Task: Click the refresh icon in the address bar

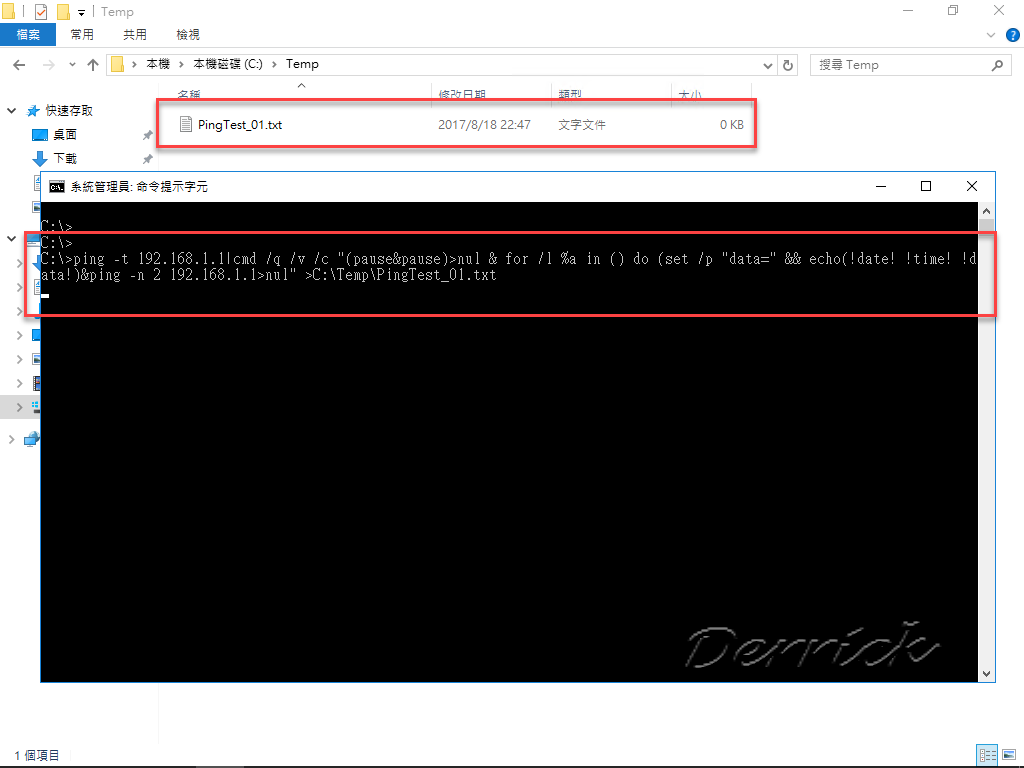Action: coord(788,64)
